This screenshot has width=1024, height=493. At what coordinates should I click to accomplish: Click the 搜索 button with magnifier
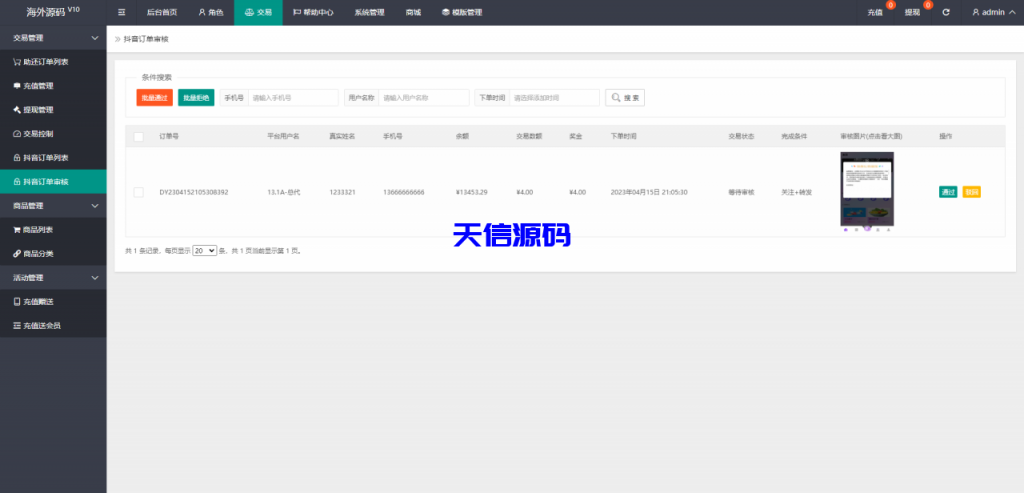[x=625, y=97]
